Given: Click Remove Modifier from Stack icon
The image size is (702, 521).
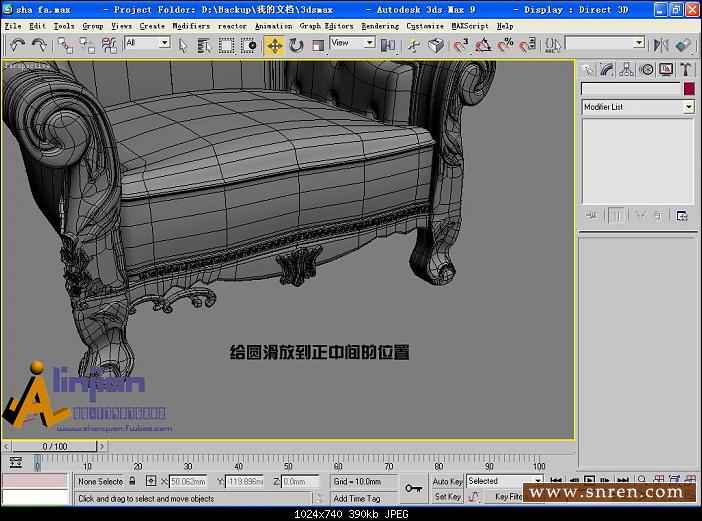Looking at the screenshot, I should pyautogui.click(x=659, y=216).
